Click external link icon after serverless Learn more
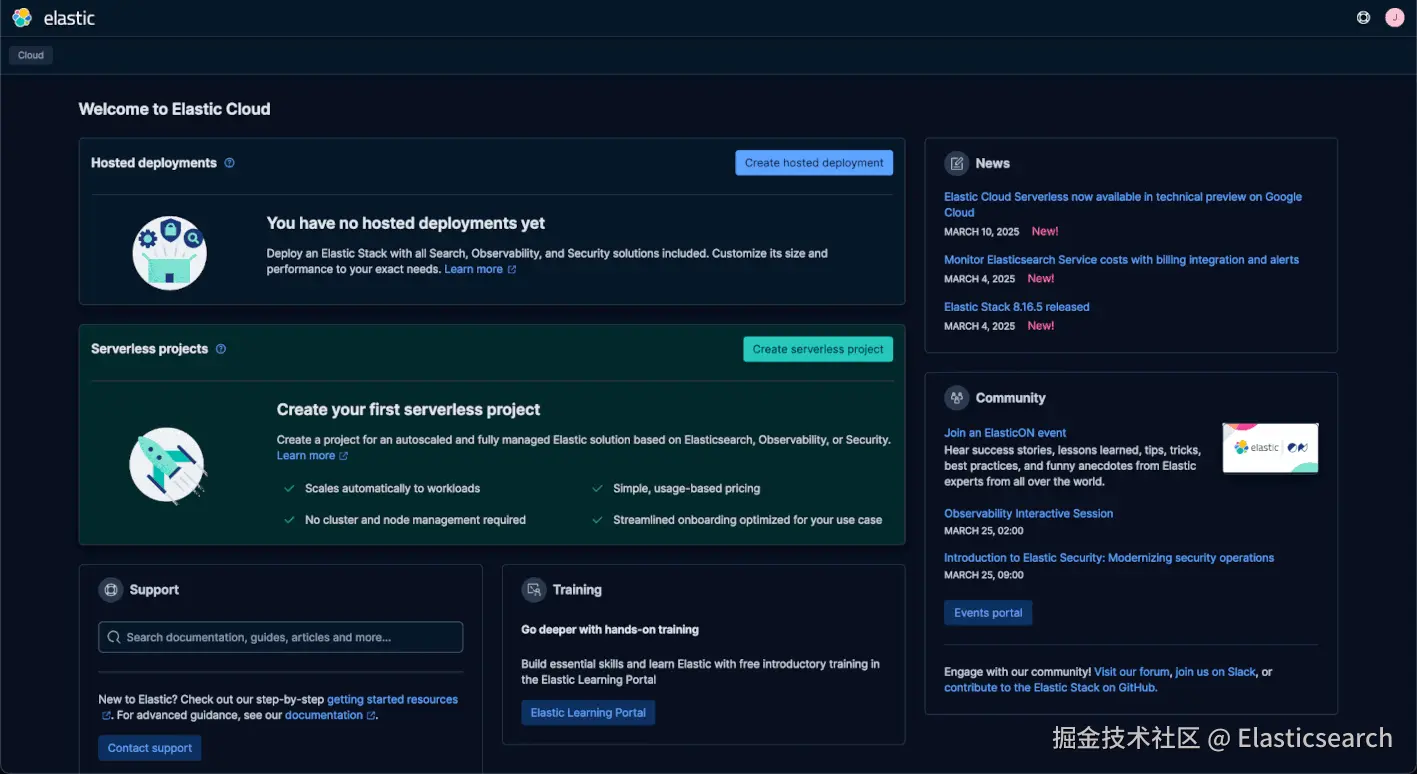 click(344, 456)
